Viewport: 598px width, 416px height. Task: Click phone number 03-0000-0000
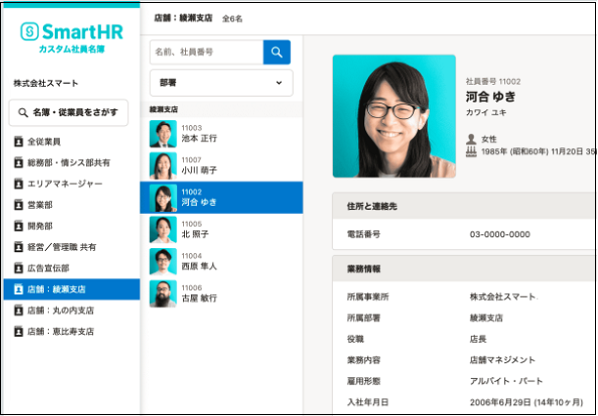tap(500, 234)
